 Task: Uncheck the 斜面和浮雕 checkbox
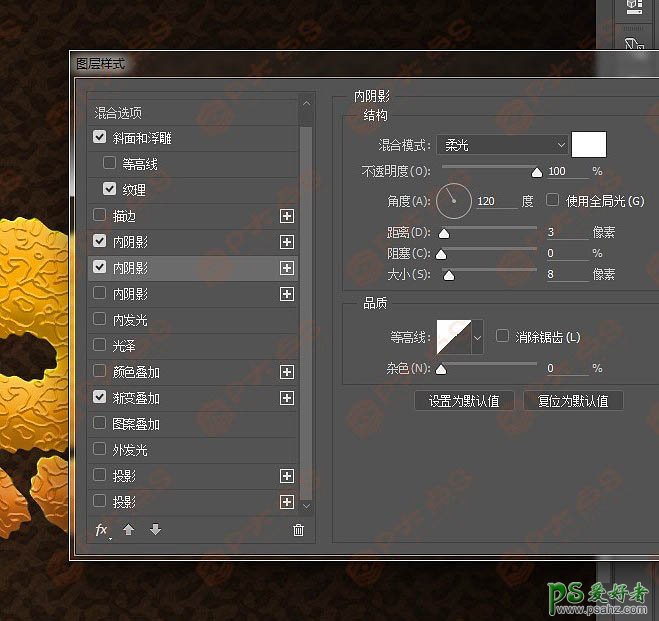[99, 138]
